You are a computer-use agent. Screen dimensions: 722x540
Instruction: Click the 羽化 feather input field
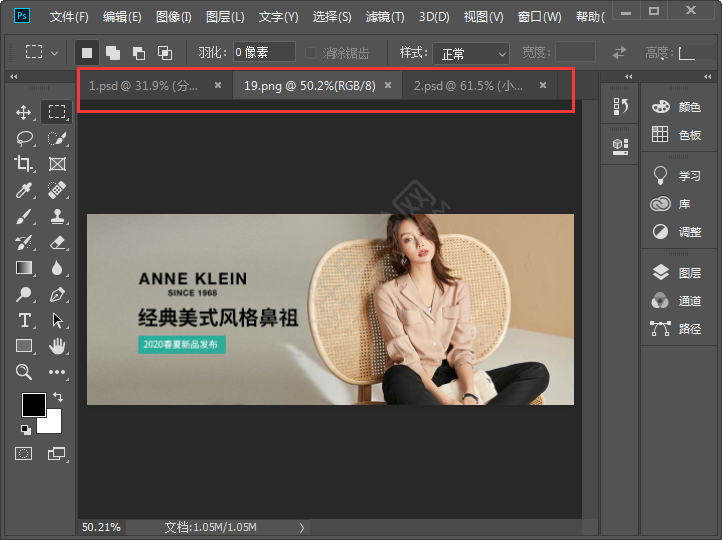[x=264, y=52]
